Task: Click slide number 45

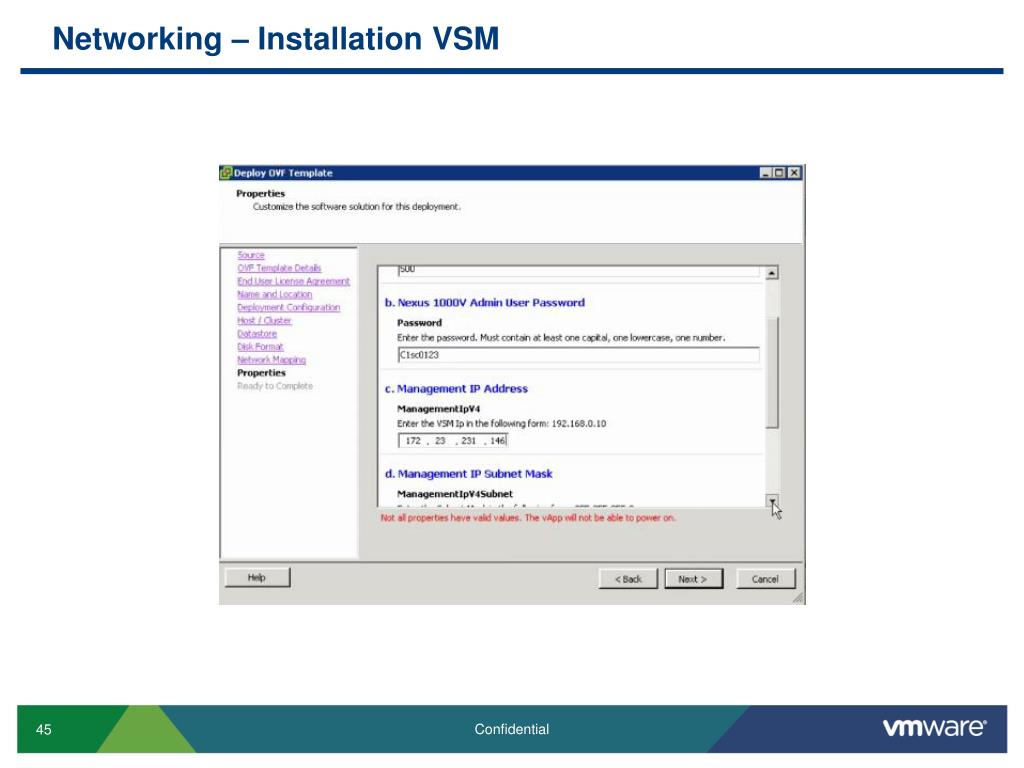Action: coord(44,729)
